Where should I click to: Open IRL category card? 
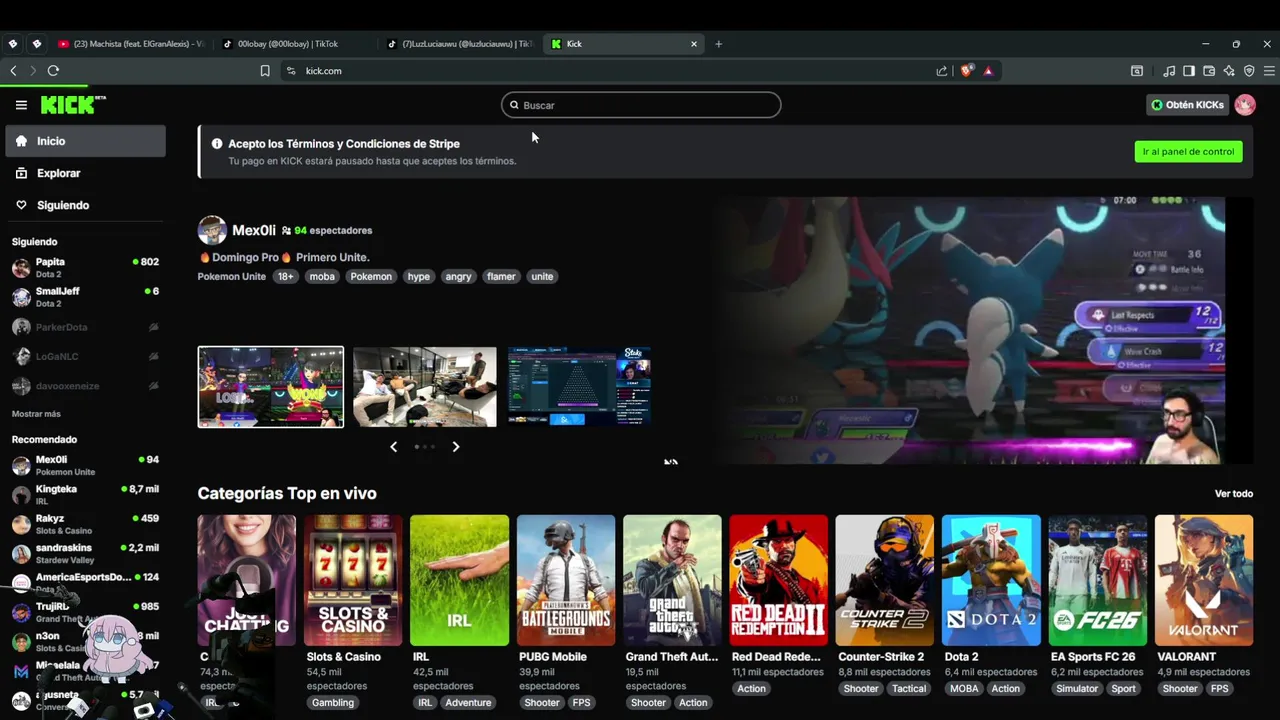click(x=459, y=580)
